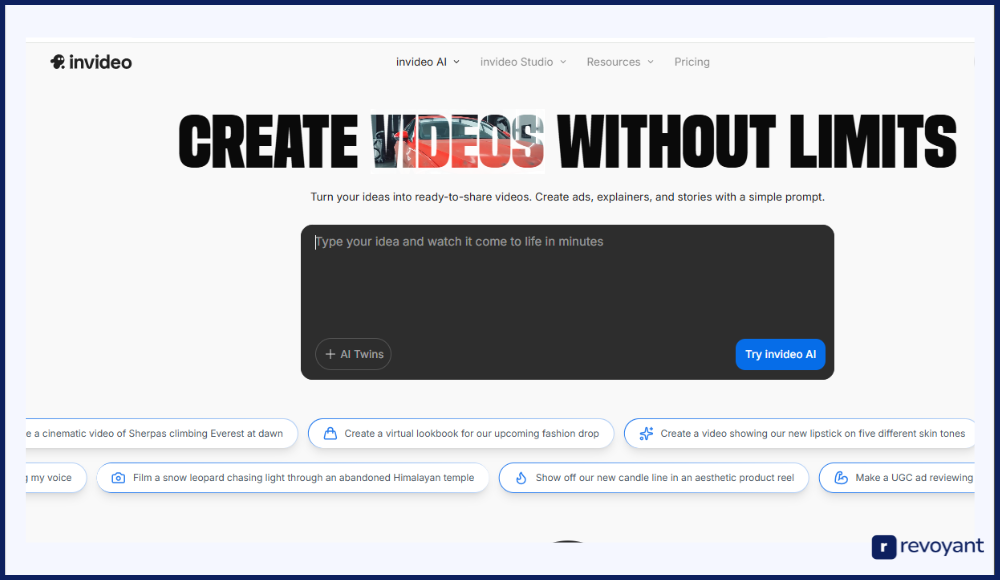The height and width of the screenshot is (580, 1000).
Task: Click the shopping bag icon on lookbook chip
Action: point(329,434)
